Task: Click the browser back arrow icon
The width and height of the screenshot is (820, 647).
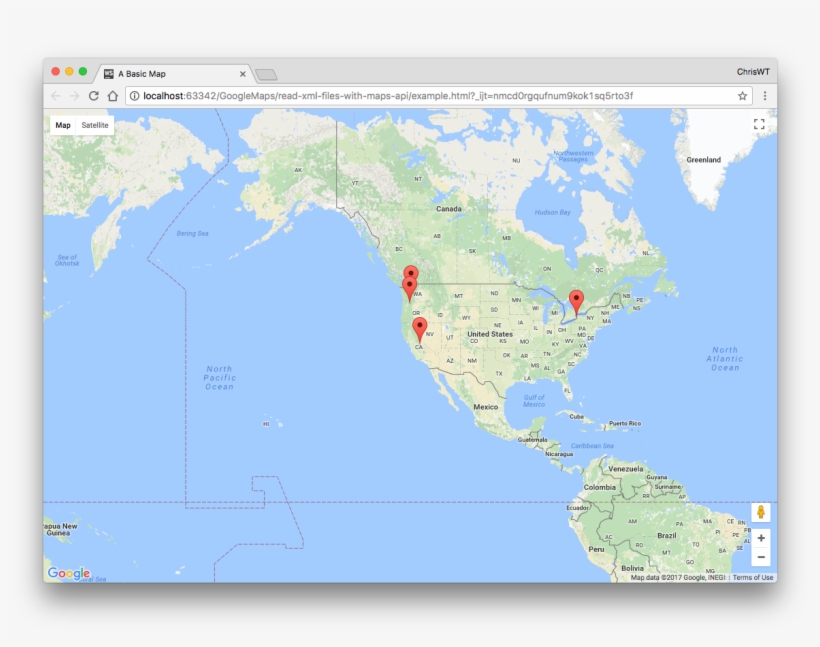Action: 53,96
